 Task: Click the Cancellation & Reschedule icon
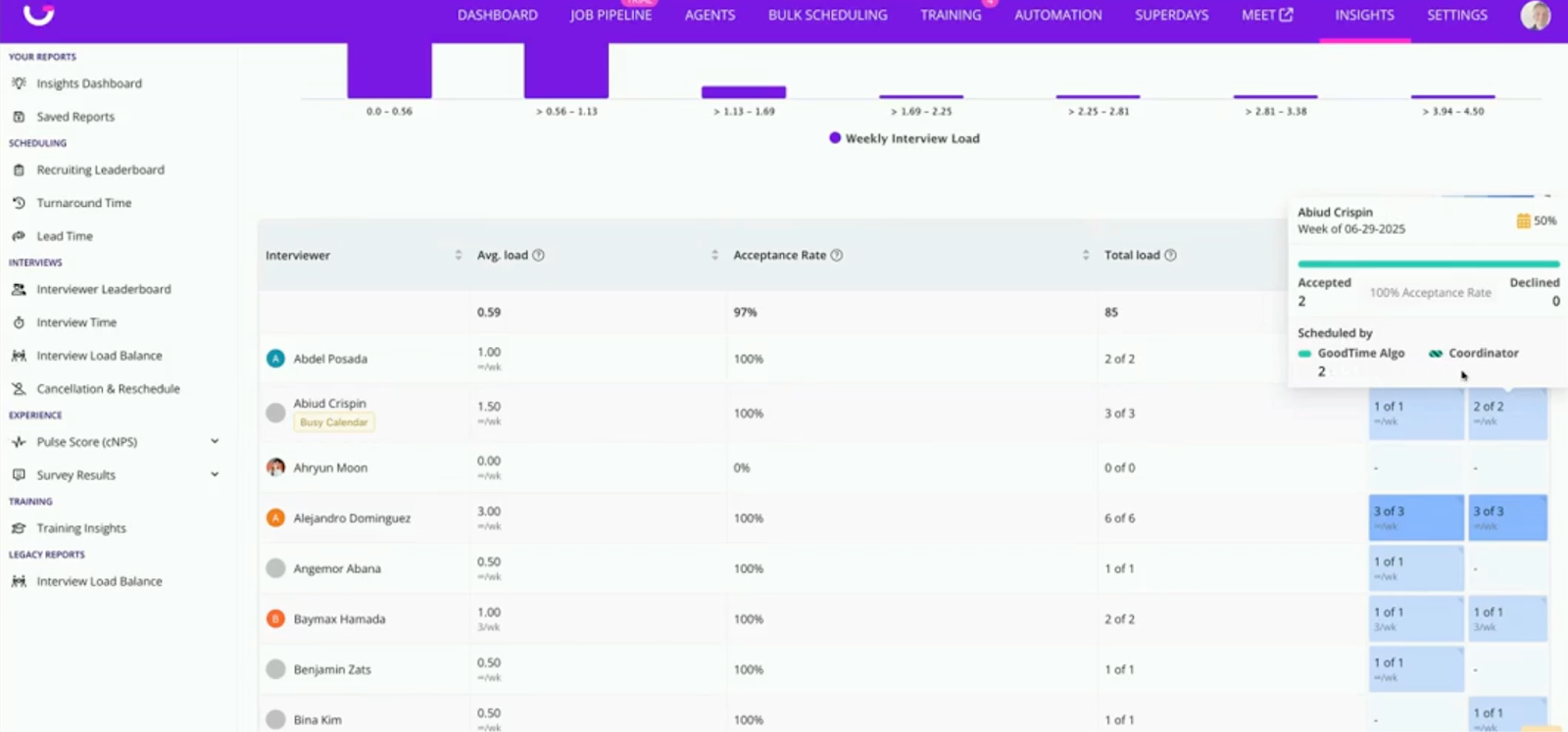pos(19,389)
